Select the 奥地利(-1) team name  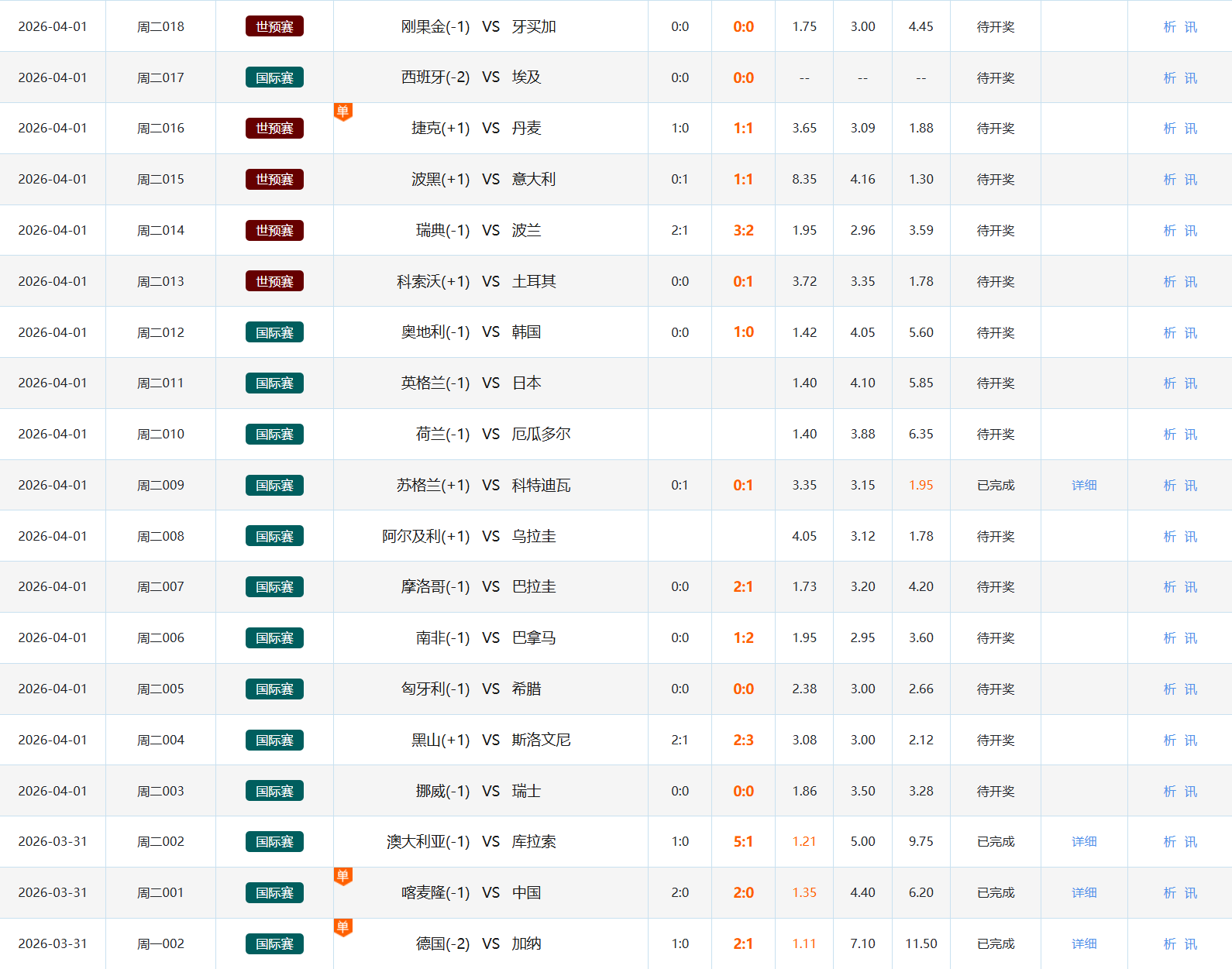[x=435, y=332]
